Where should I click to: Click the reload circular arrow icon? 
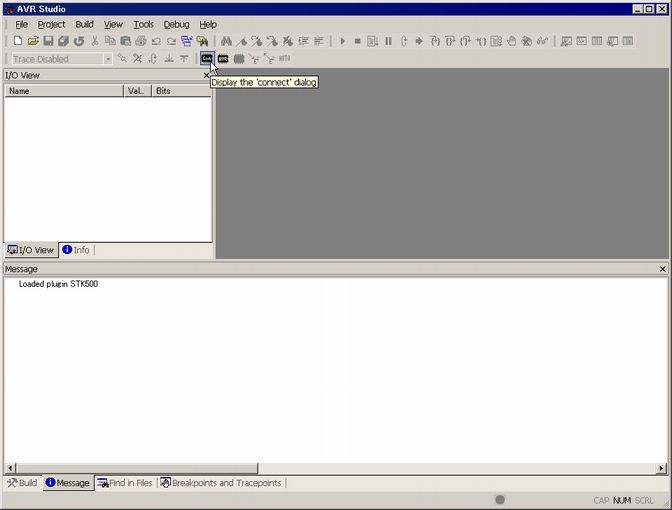(x=79, y=41)
